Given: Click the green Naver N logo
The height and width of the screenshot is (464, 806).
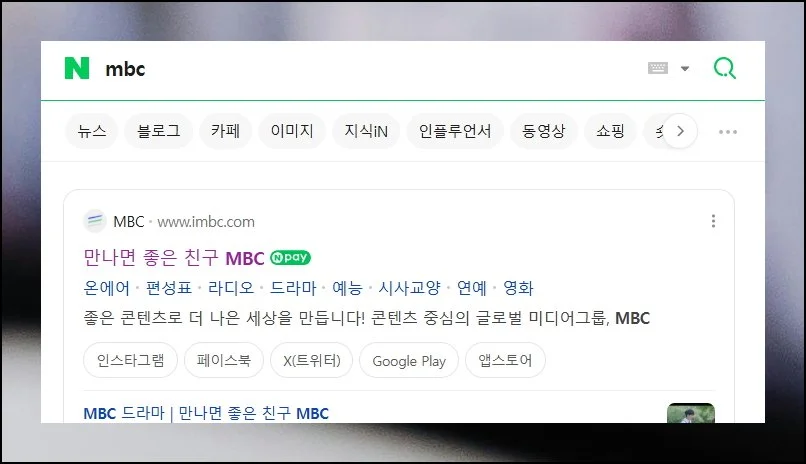Looking at the screenshot, I should [x=77, y=68].
